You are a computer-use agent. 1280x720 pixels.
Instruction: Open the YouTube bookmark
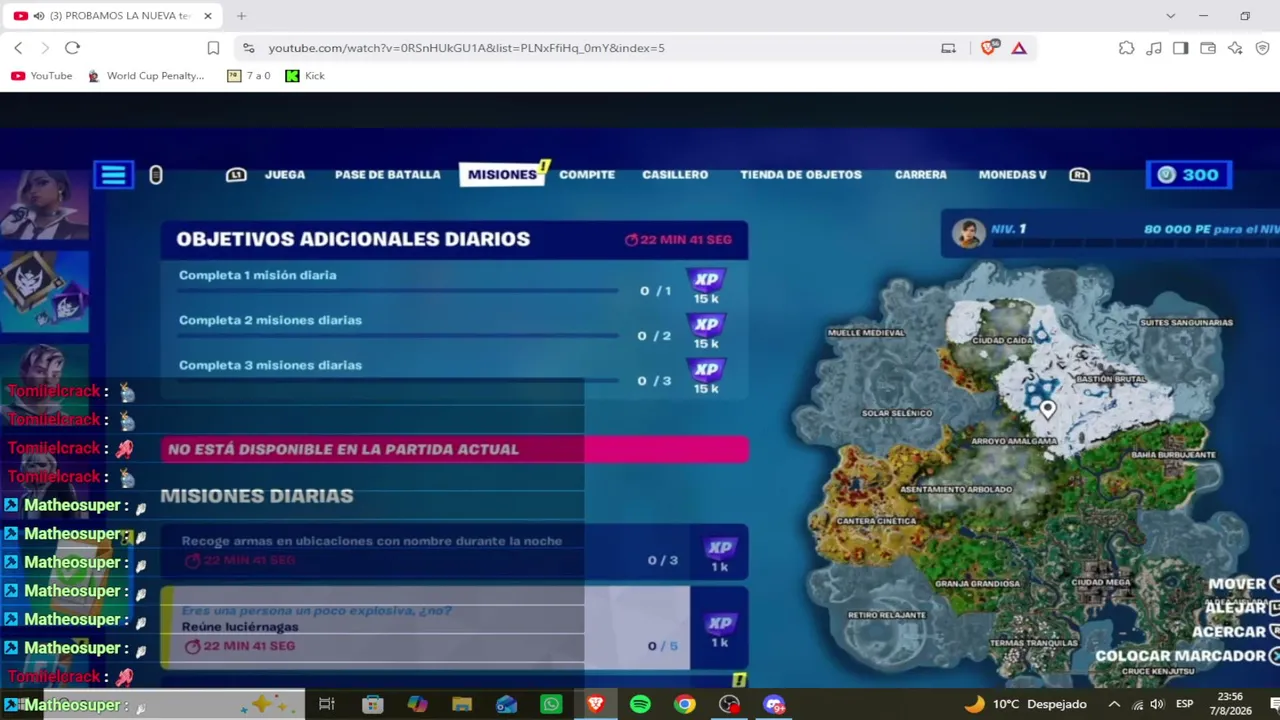point(42,76)
